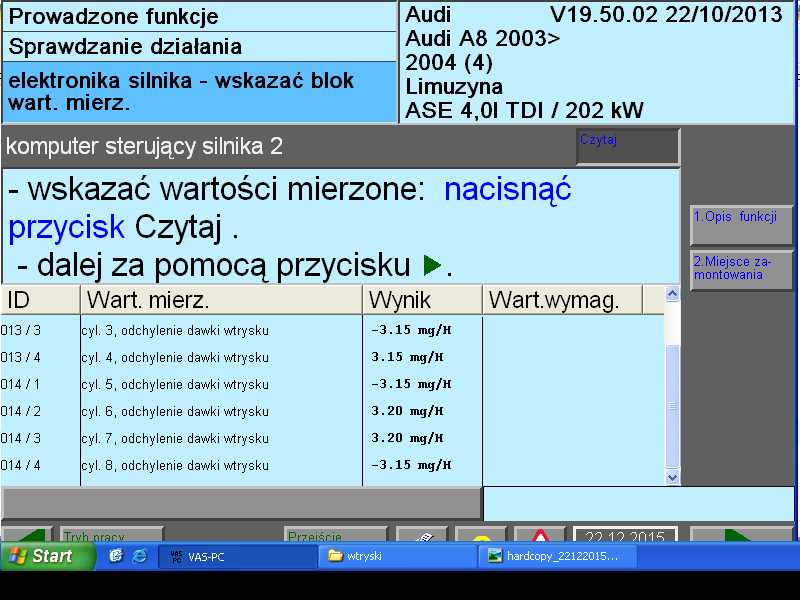Click the date field 22.12.2015

(625, 534)
